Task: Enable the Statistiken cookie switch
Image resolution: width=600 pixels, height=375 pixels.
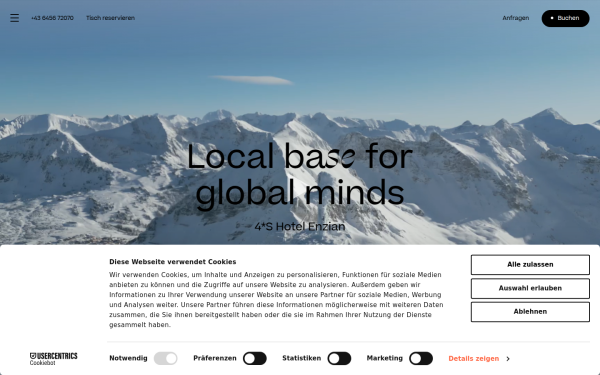Action: pyautogui.click(x=339, y=359)
